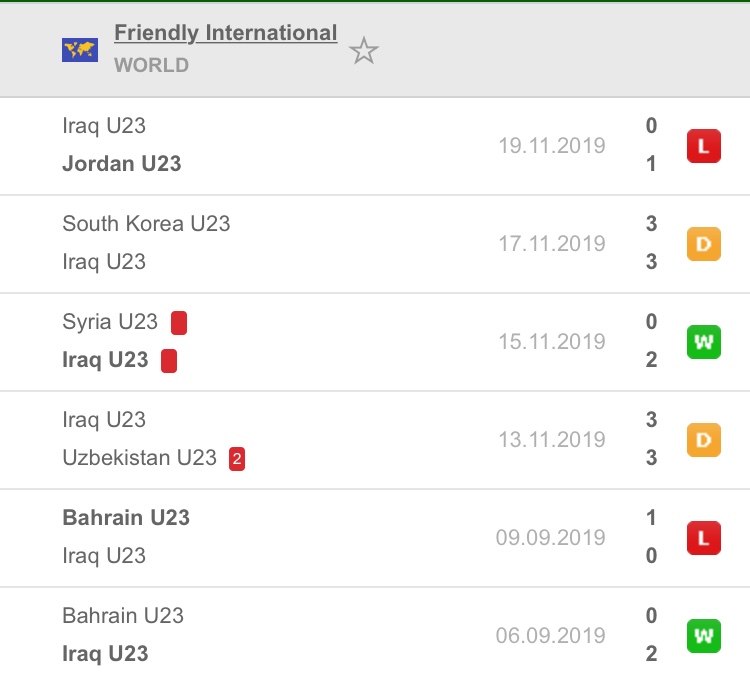
Task: Click the green W badge for Syria match
Action: (704, 342)
